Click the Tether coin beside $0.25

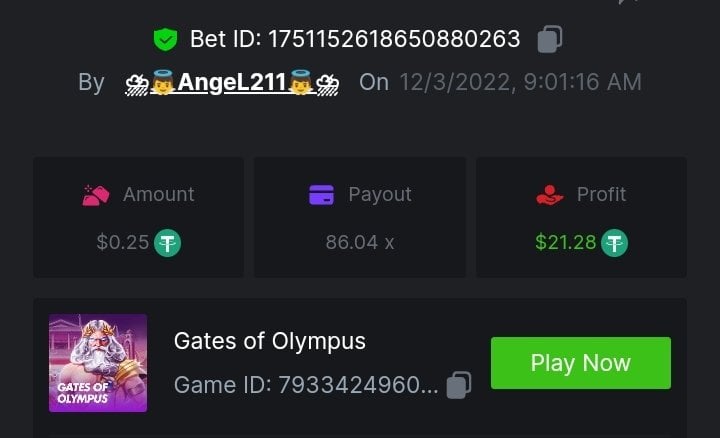(167, 242)
